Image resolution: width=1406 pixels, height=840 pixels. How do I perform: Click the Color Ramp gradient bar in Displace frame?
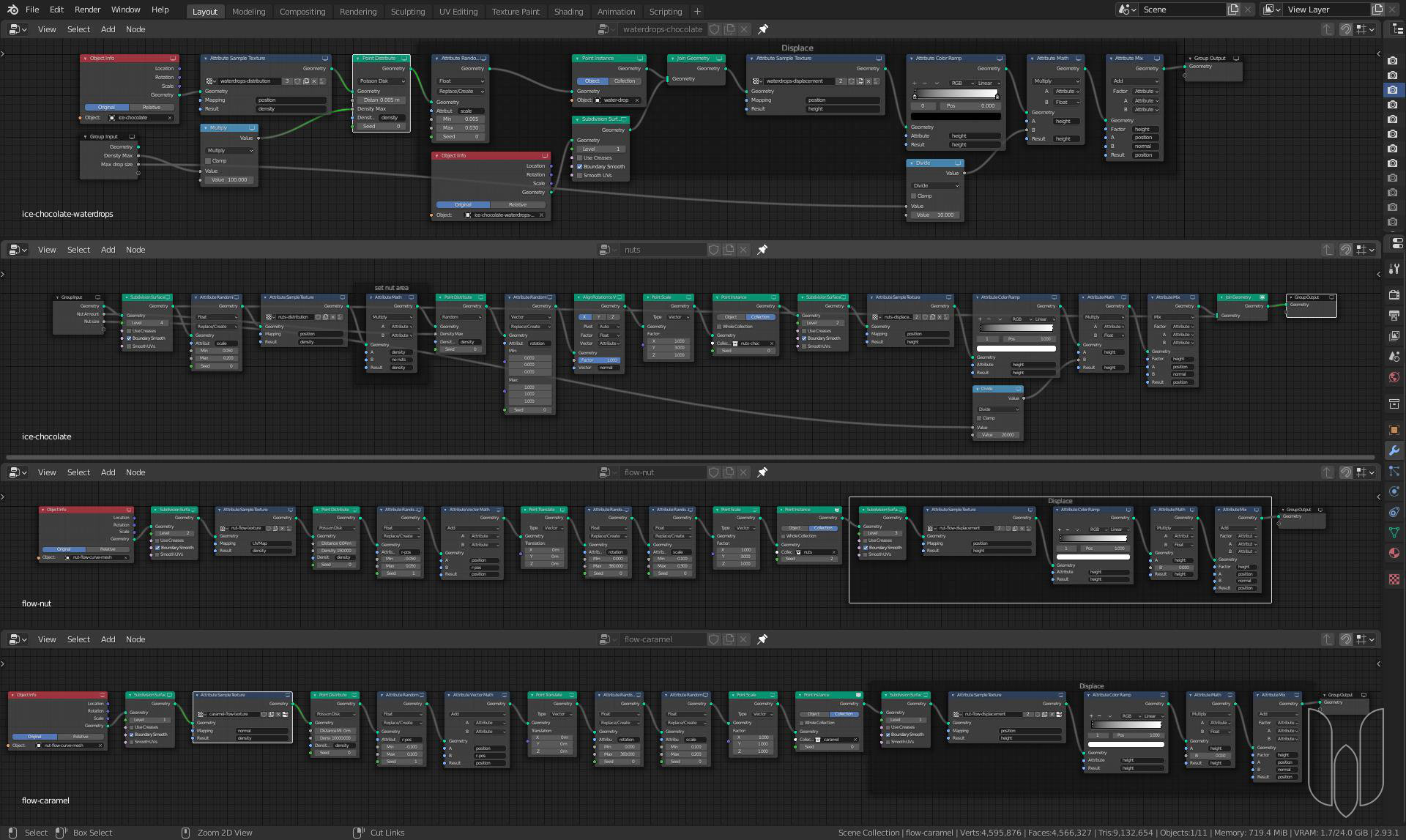pyautogui.click(x=956, y=94)
